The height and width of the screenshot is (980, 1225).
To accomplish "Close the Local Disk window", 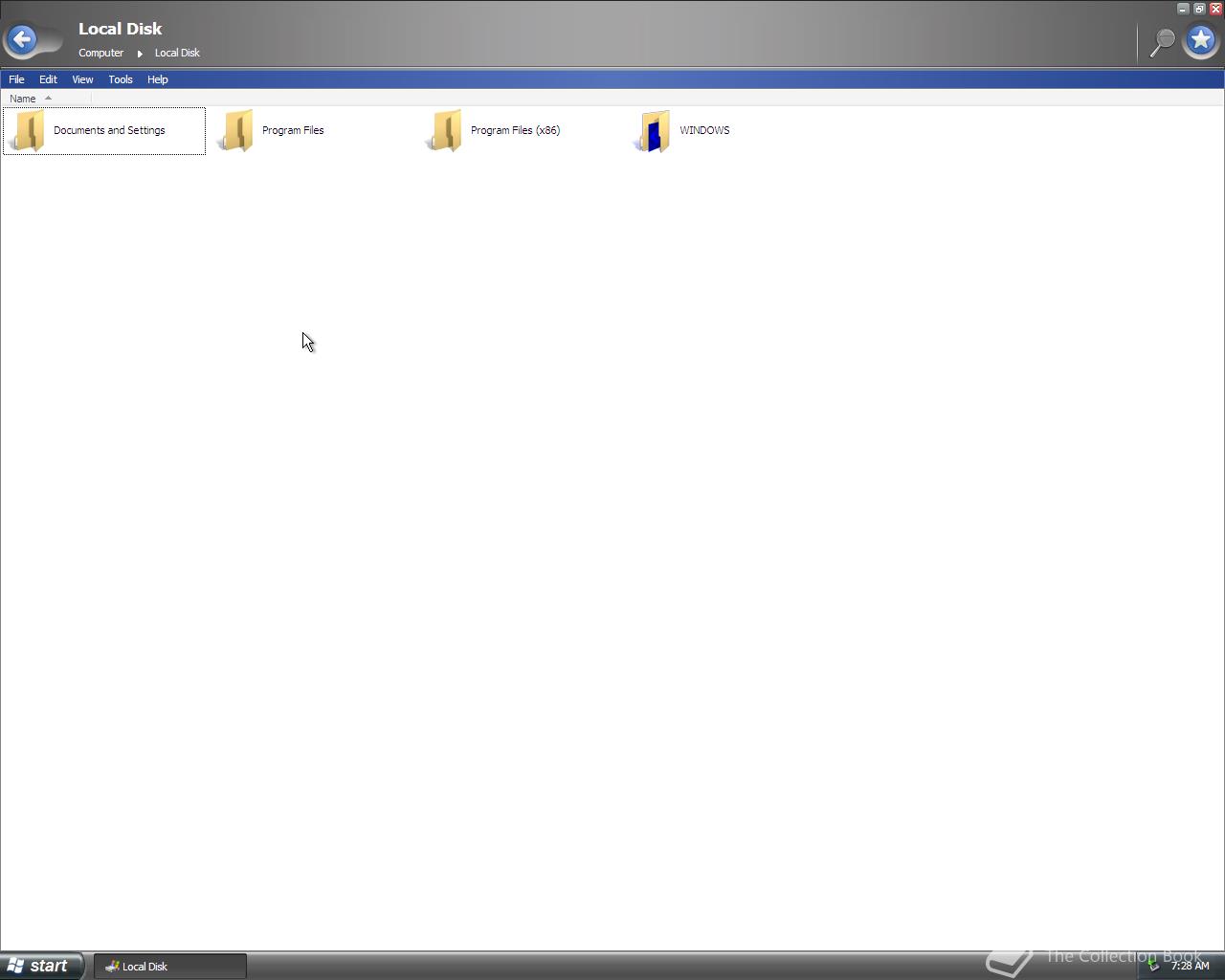I will tap(1215, 9).
